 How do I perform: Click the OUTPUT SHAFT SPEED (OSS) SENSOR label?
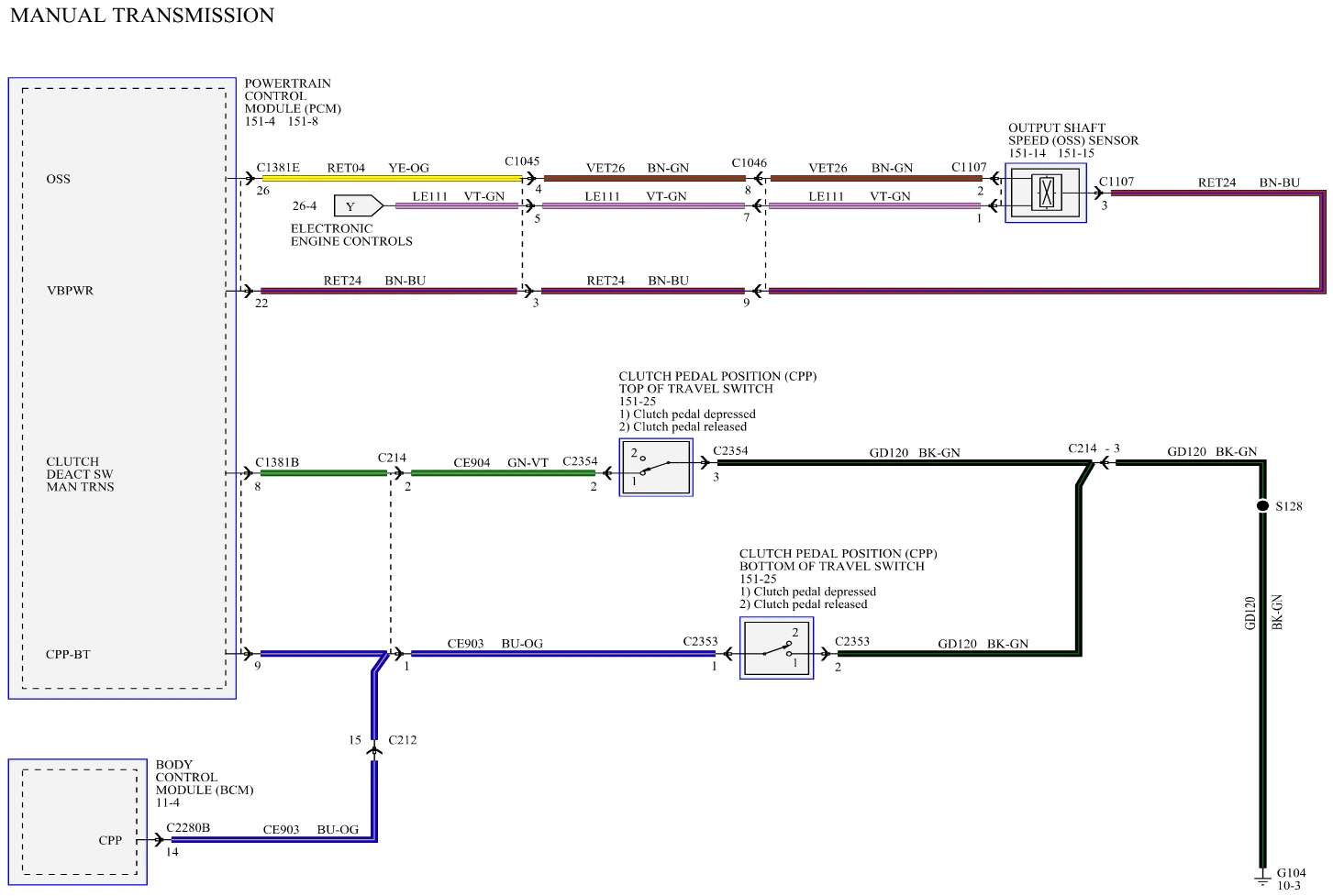point(1073,134)
